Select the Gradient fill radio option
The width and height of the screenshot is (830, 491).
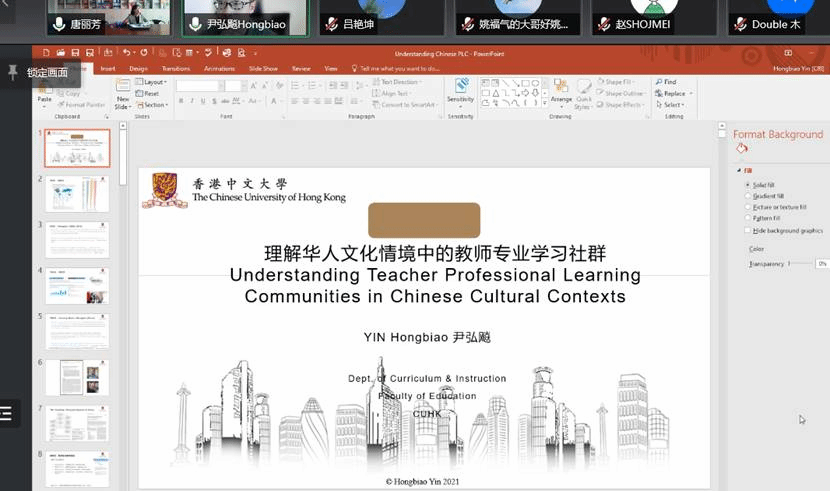tap(747, 196)
